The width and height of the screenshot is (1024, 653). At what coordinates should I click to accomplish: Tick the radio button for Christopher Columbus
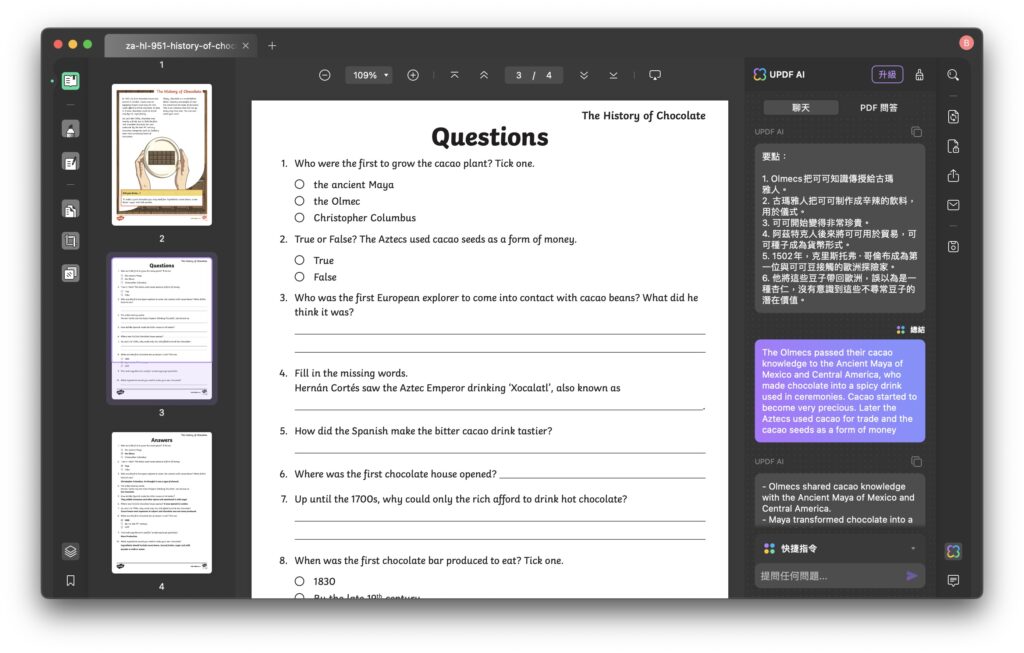coord(299,217)
